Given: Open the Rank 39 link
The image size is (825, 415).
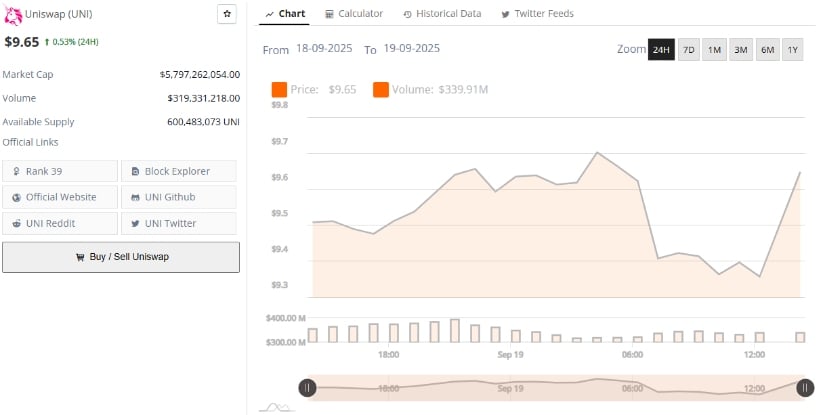Looking at the screenshot, I should [60, 171].
